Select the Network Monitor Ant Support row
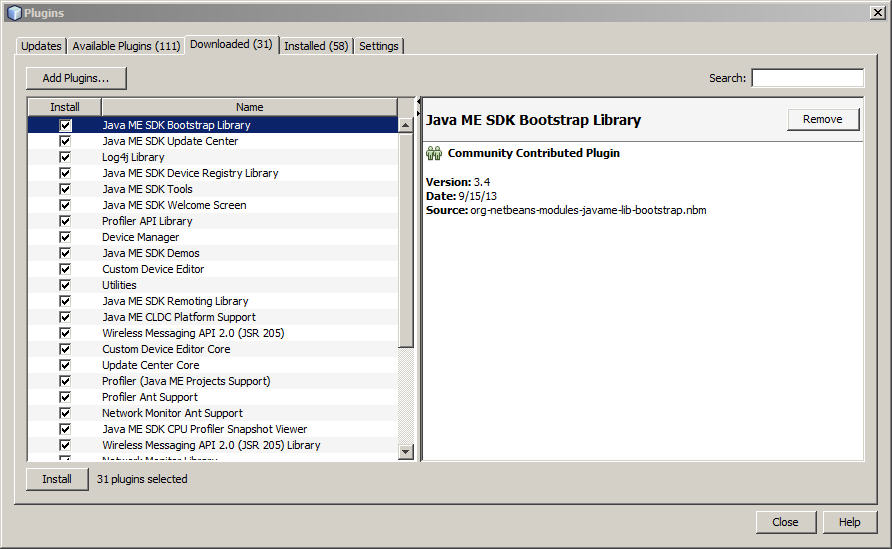The image size is (892, 549). [x=213, y=413]
